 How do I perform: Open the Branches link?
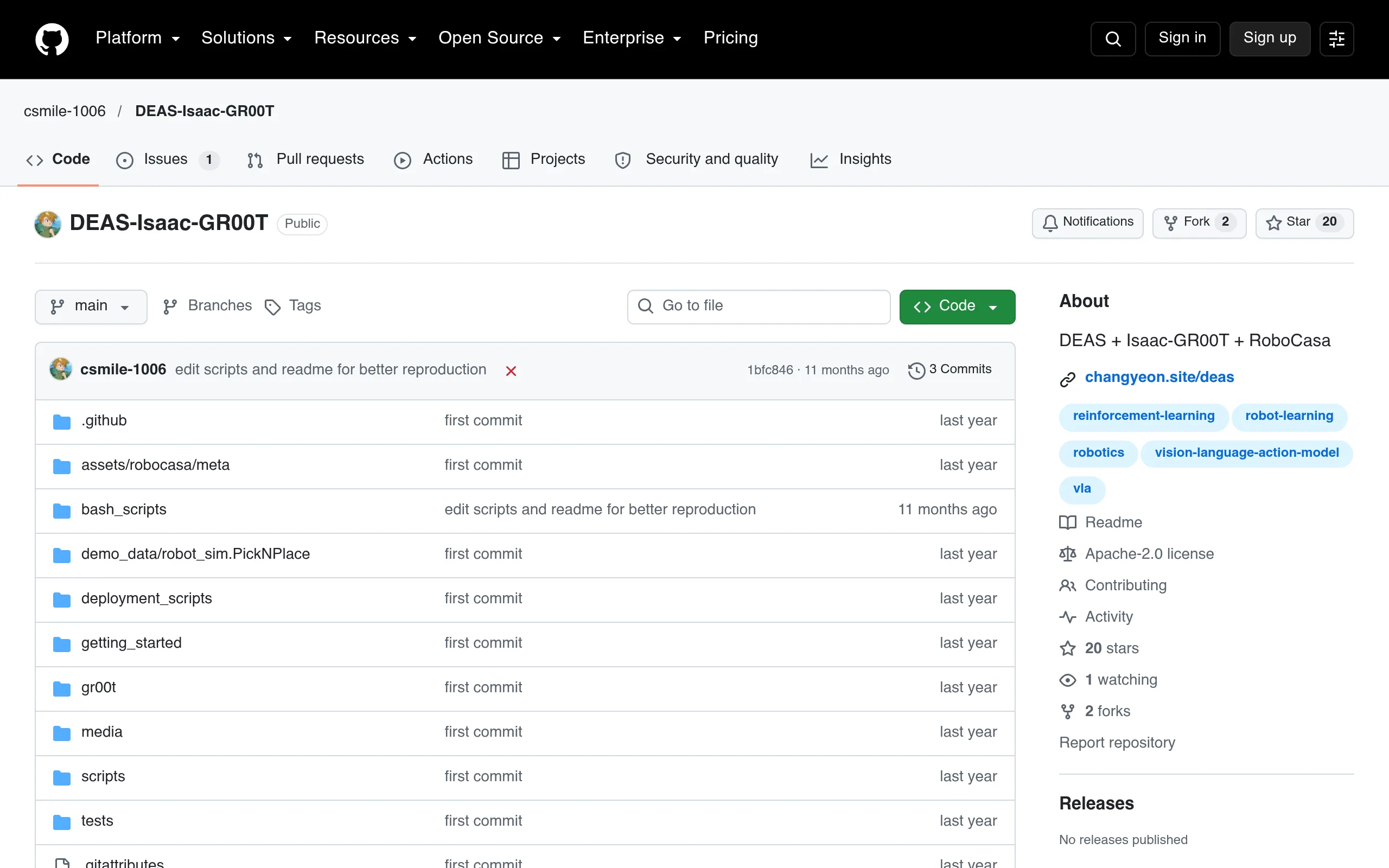207,306
